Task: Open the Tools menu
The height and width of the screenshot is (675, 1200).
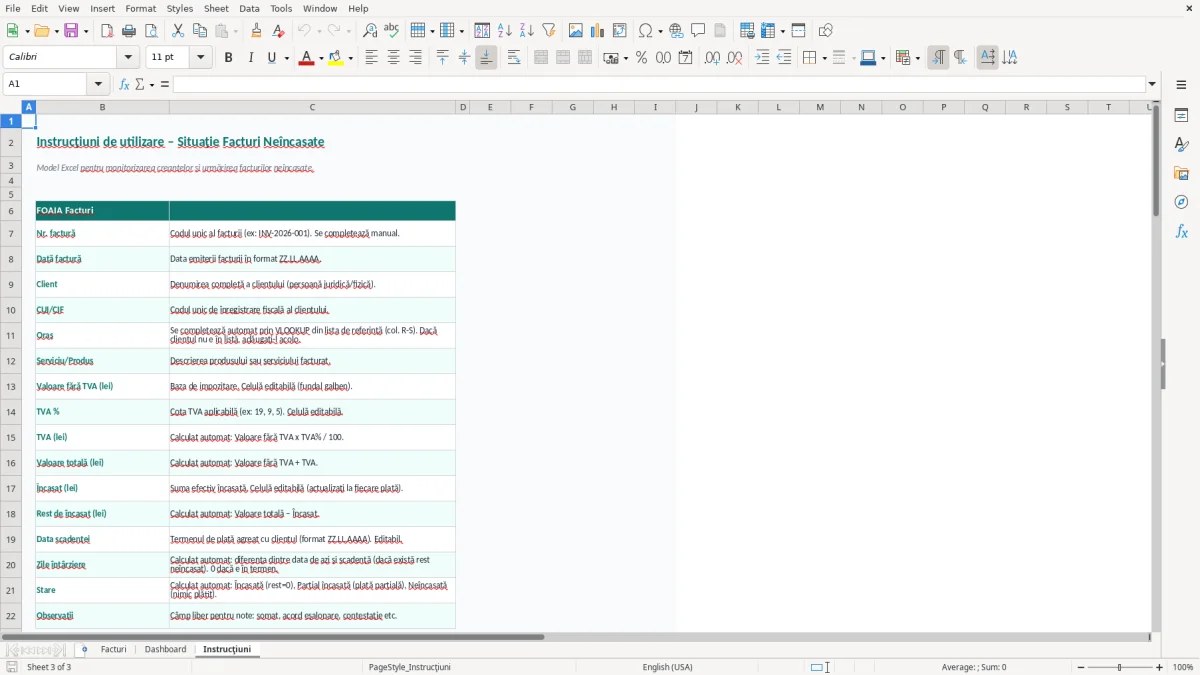Action: [282, 8]
